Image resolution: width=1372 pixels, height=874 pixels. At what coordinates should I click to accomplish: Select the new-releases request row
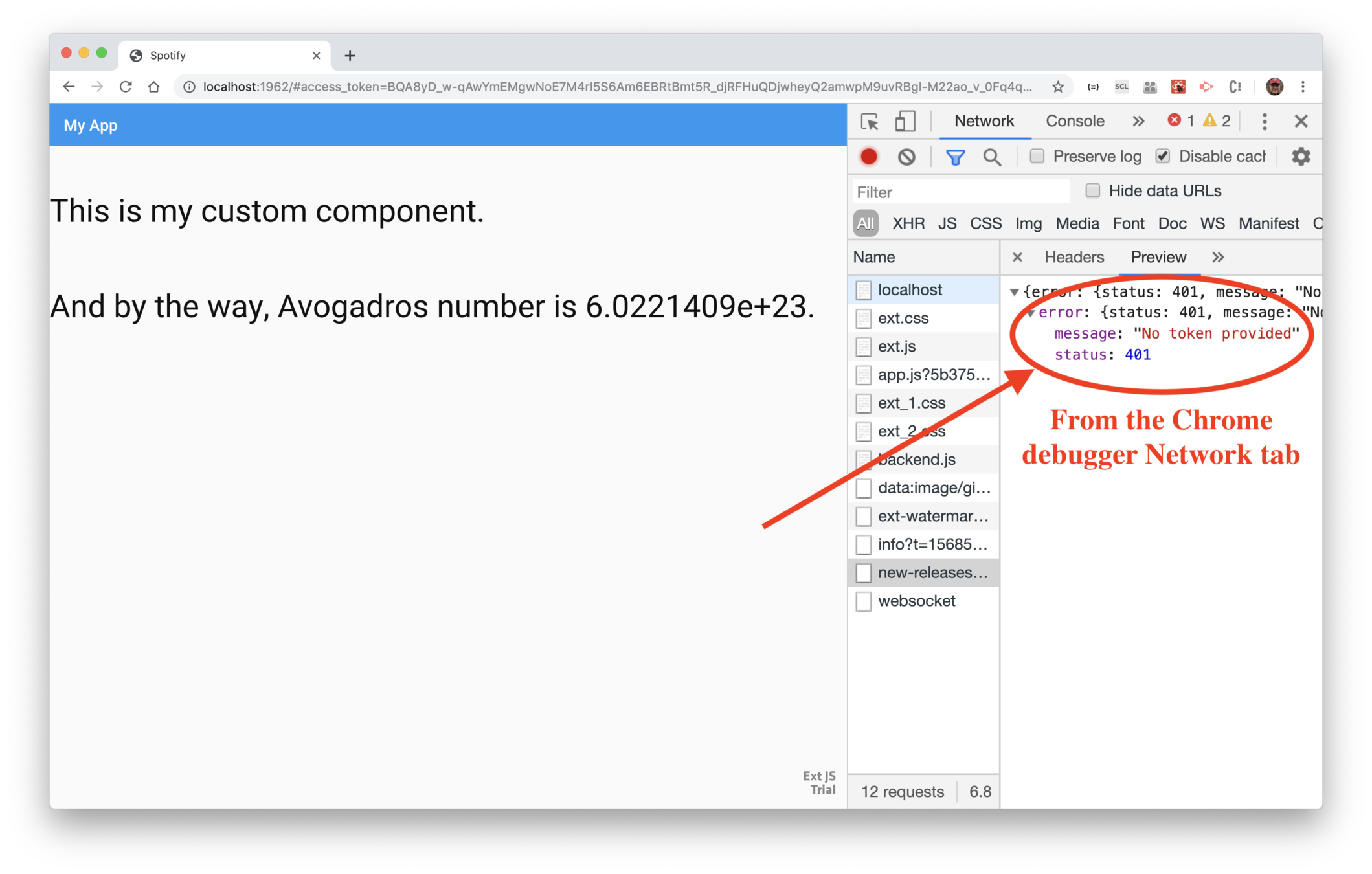(931, 572)
